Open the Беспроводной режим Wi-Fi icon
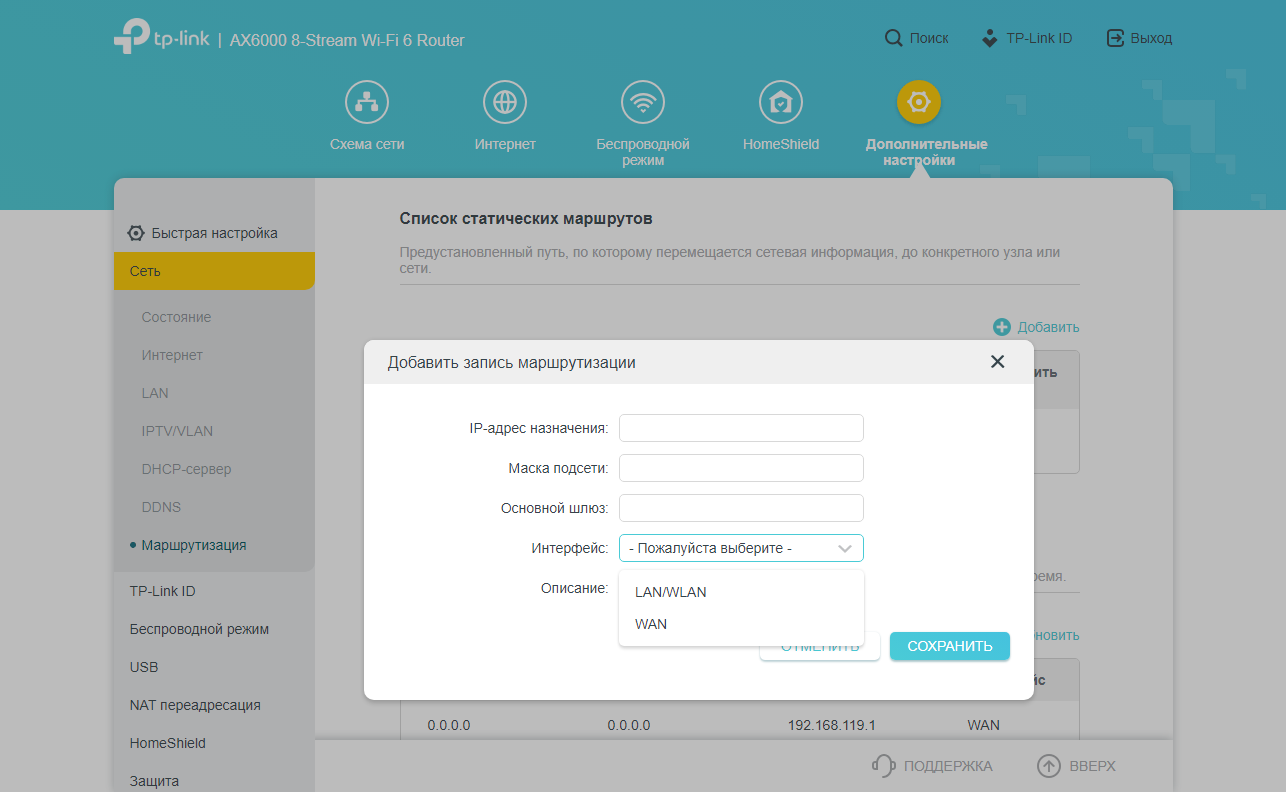This screenshot has width=1286, height=792. 643,102
